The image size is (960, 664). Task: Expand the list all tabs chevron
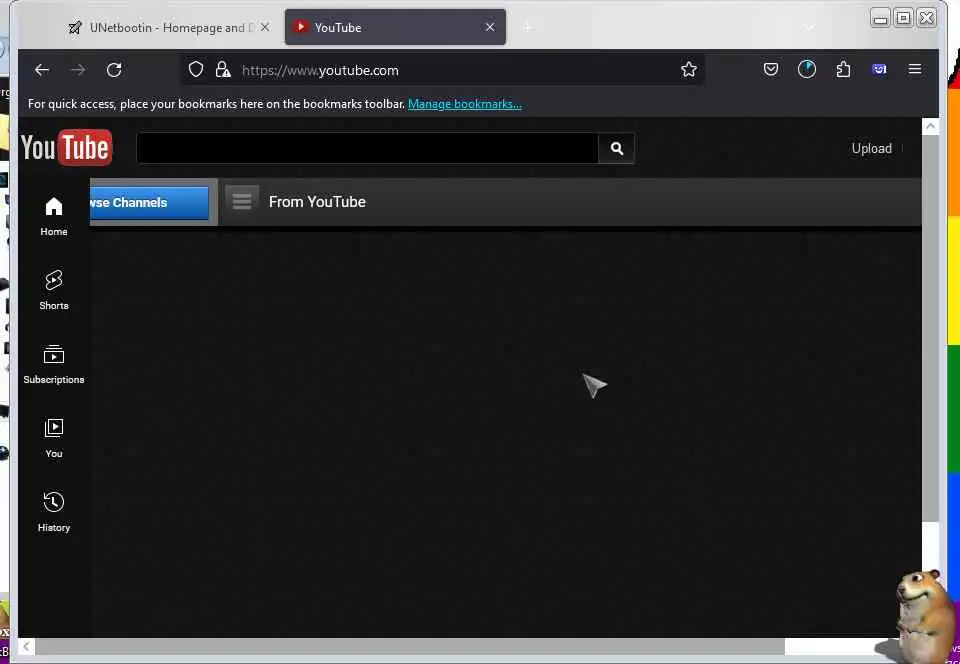pyautogui.click(x=809, y=28)
